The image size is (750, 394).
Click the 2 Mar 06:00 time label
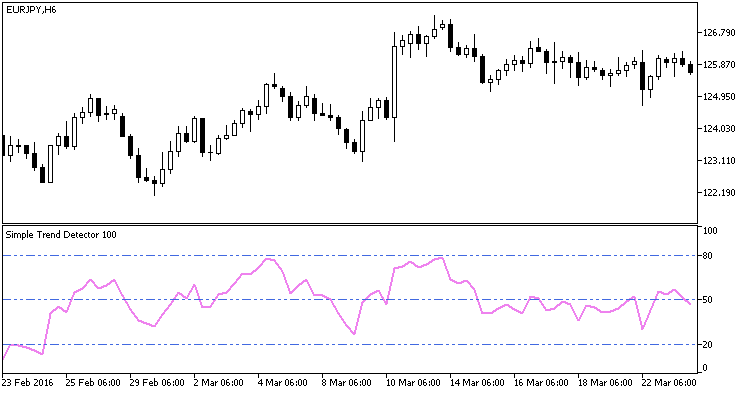coord(219,383)
